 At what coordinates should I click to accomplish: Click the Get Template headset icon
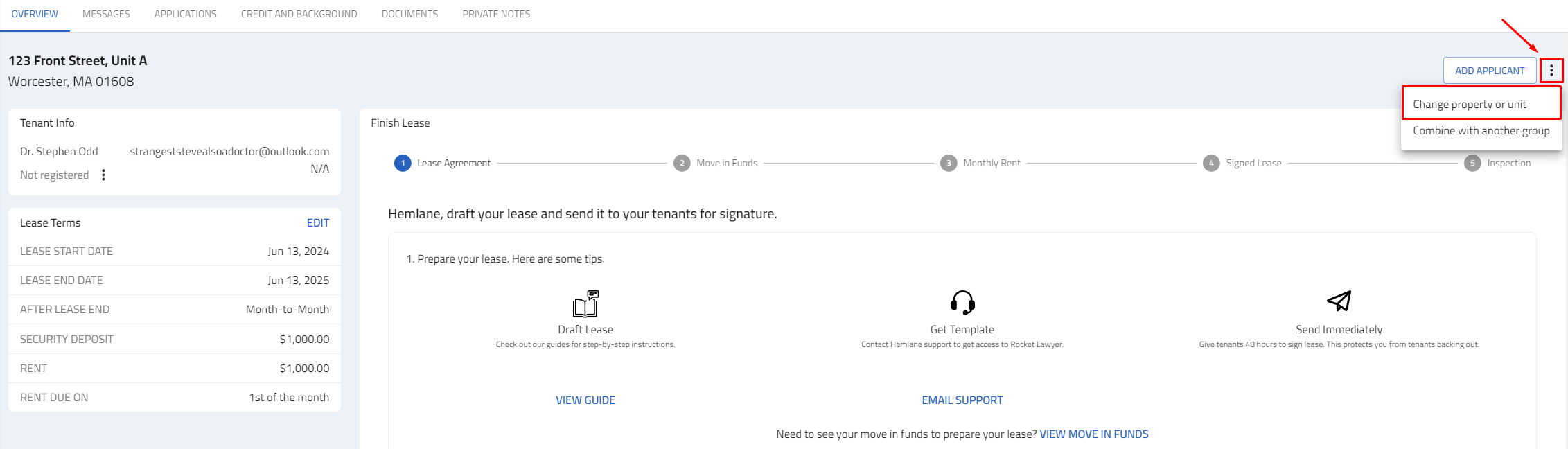[962, 303]
